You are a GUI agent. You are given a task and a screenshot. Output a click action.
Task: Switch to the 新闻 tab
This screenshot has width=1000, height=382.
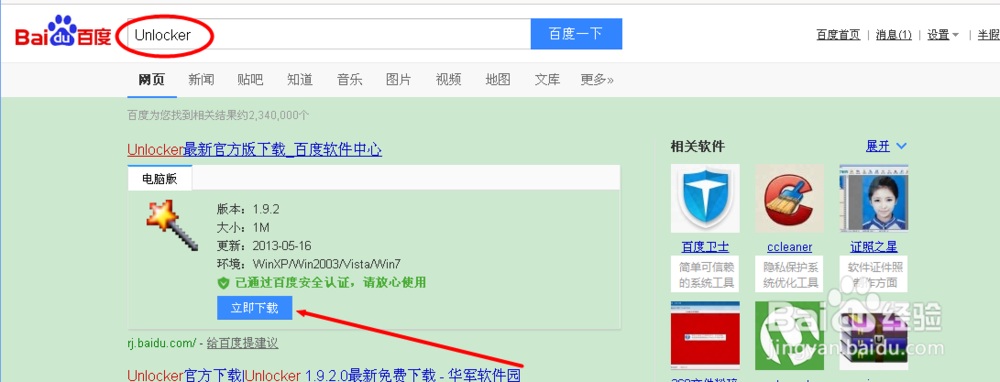tap(201, 80)
